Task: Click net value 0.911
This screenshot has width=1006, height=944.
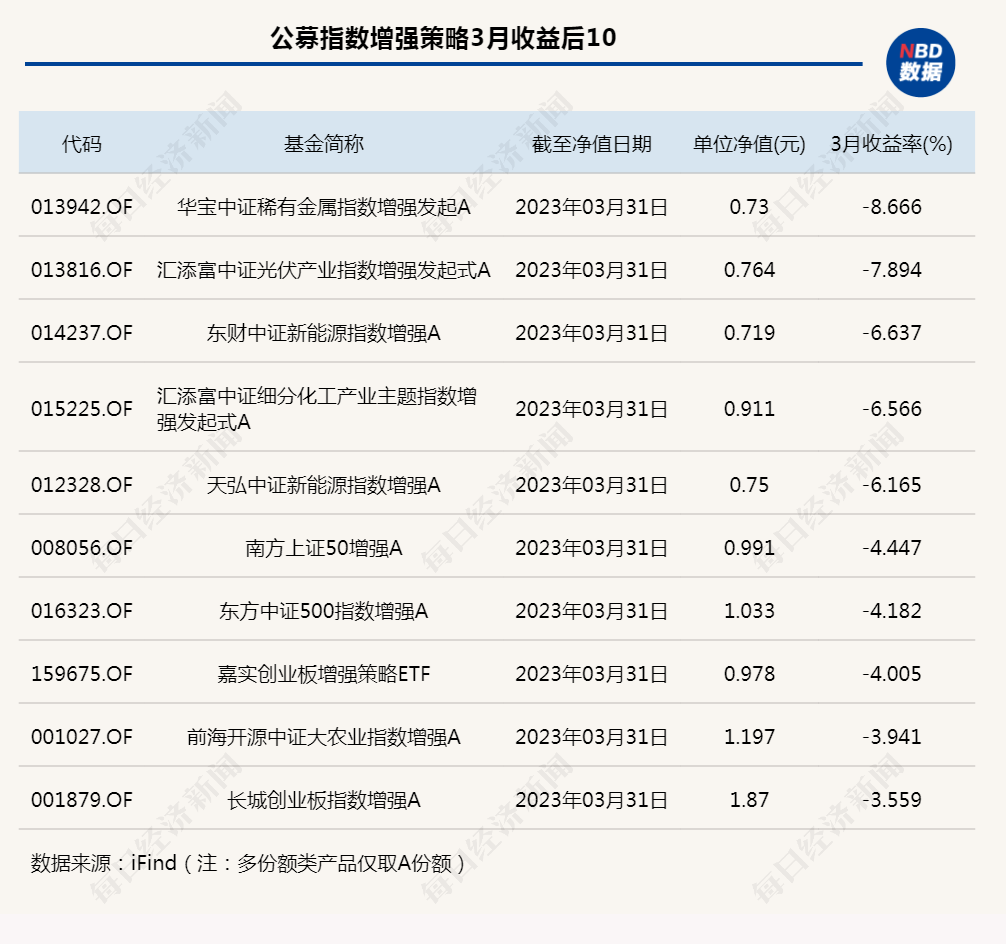Action: pyautogui.click(x=749, y=408)
